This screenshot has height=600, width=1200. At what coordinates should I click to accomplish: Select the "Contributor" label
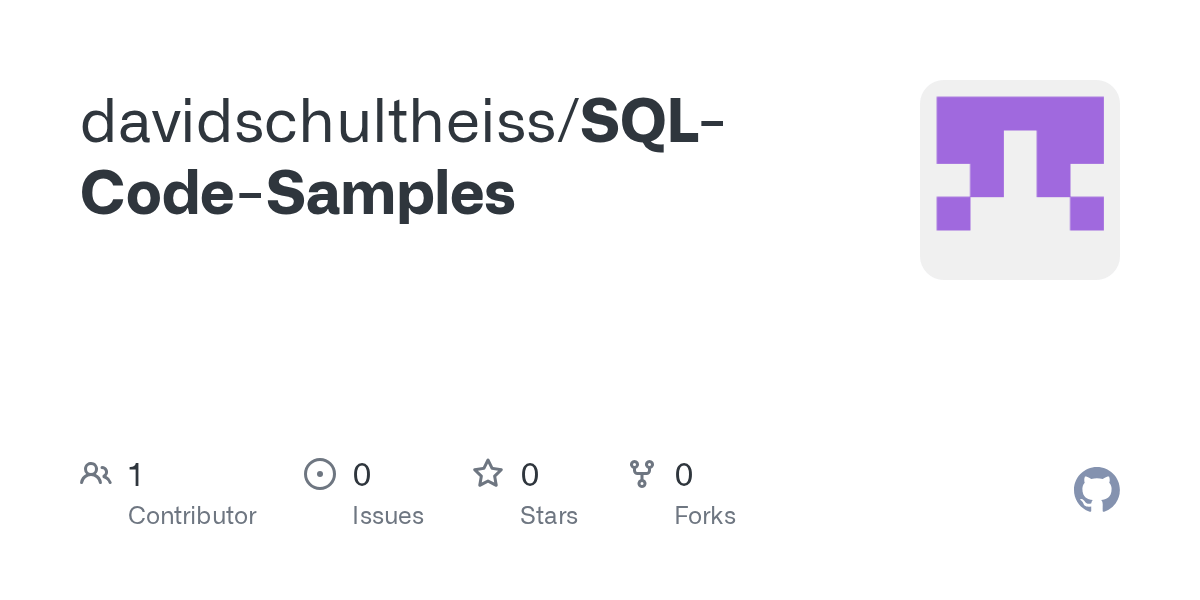pyautogui.click(x=192, y=516)
